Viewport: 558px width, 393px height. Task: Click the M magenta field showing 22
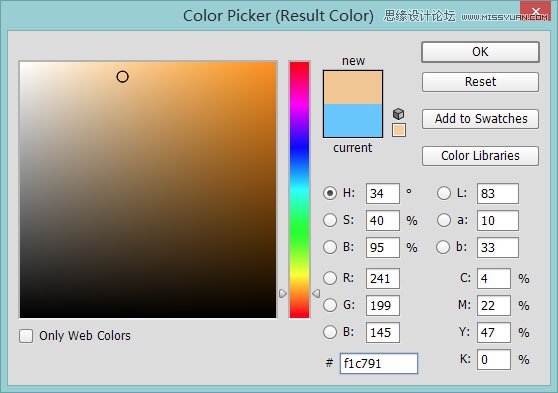point(494,305)
